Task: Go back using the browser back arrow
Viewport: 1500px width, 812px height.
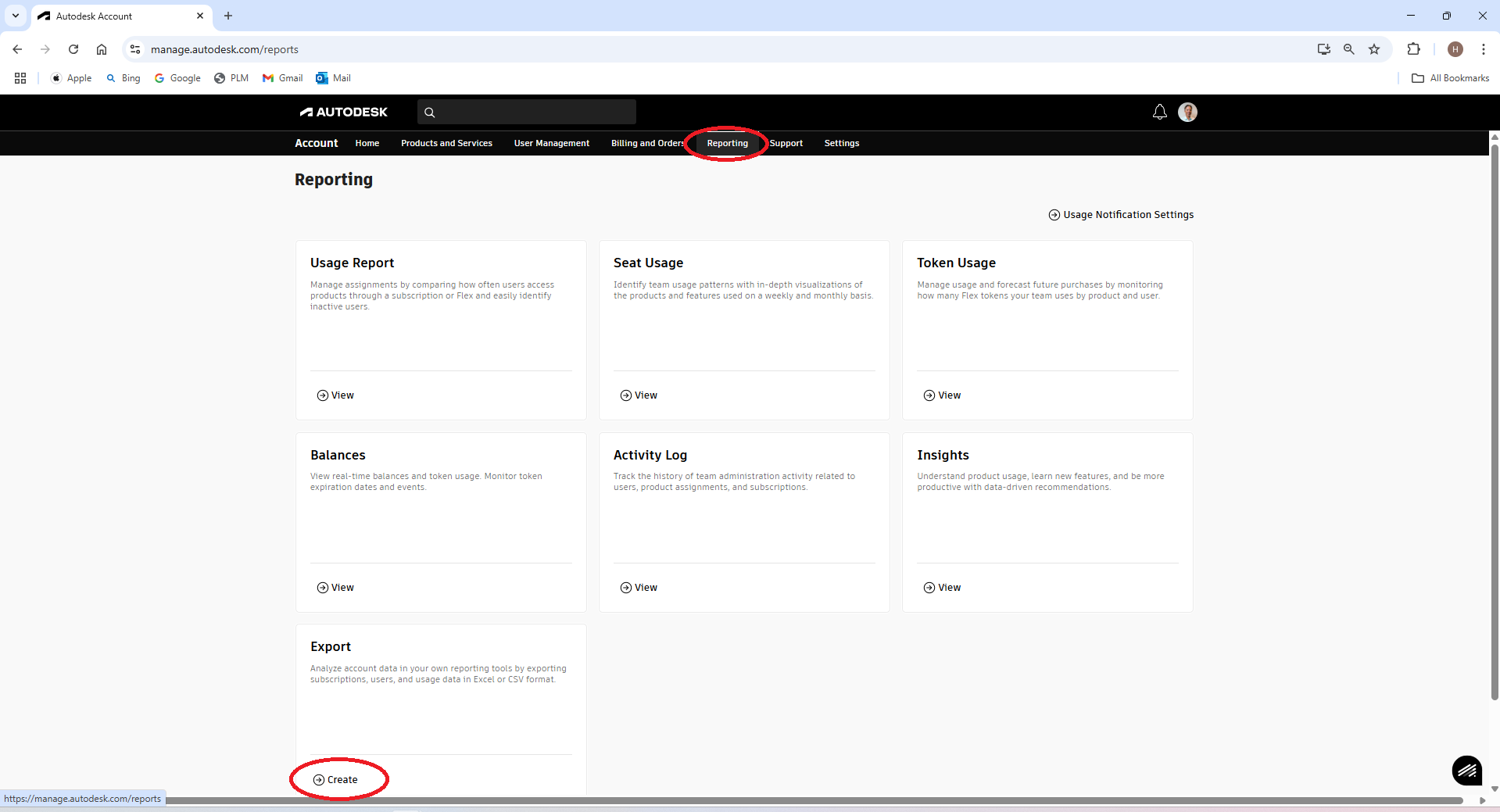Action: [17, 49]
